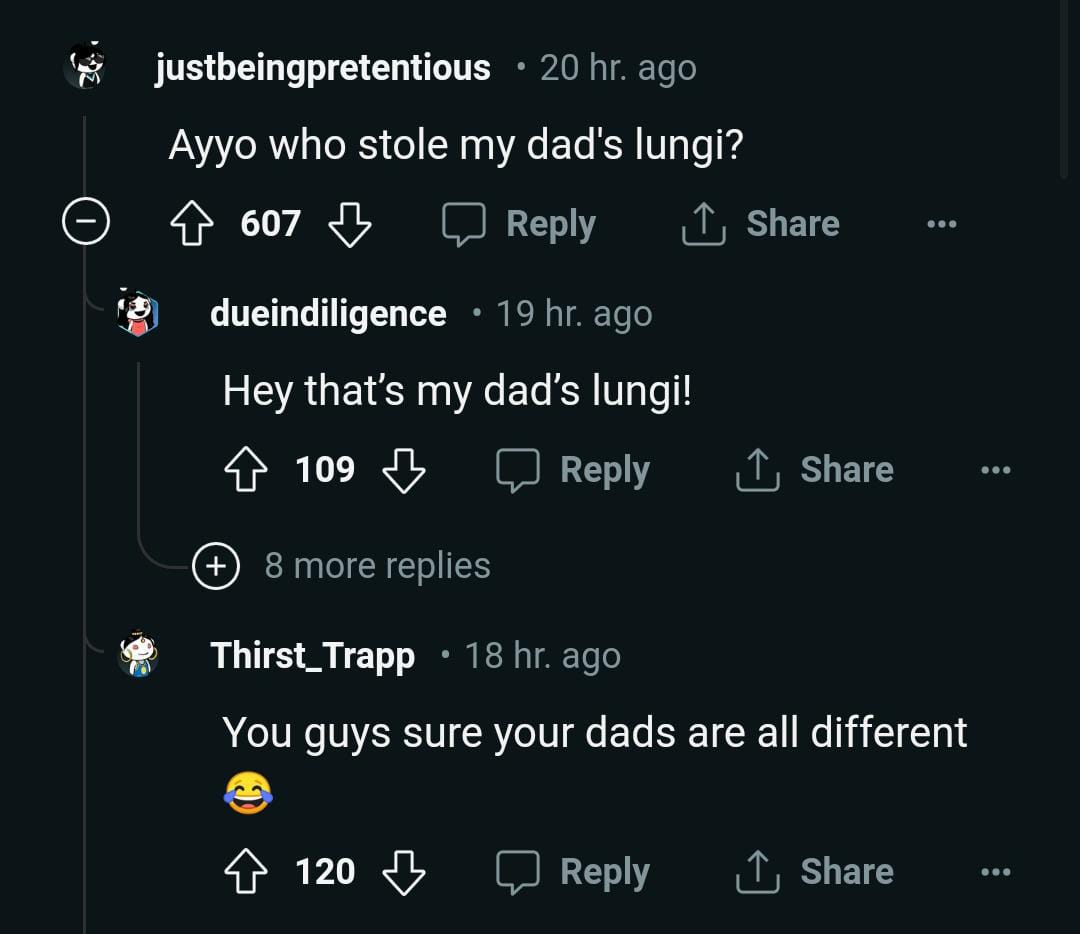Downvote the reply with 109 votes
1080x934 pixels.
click(x=404, y=469)
